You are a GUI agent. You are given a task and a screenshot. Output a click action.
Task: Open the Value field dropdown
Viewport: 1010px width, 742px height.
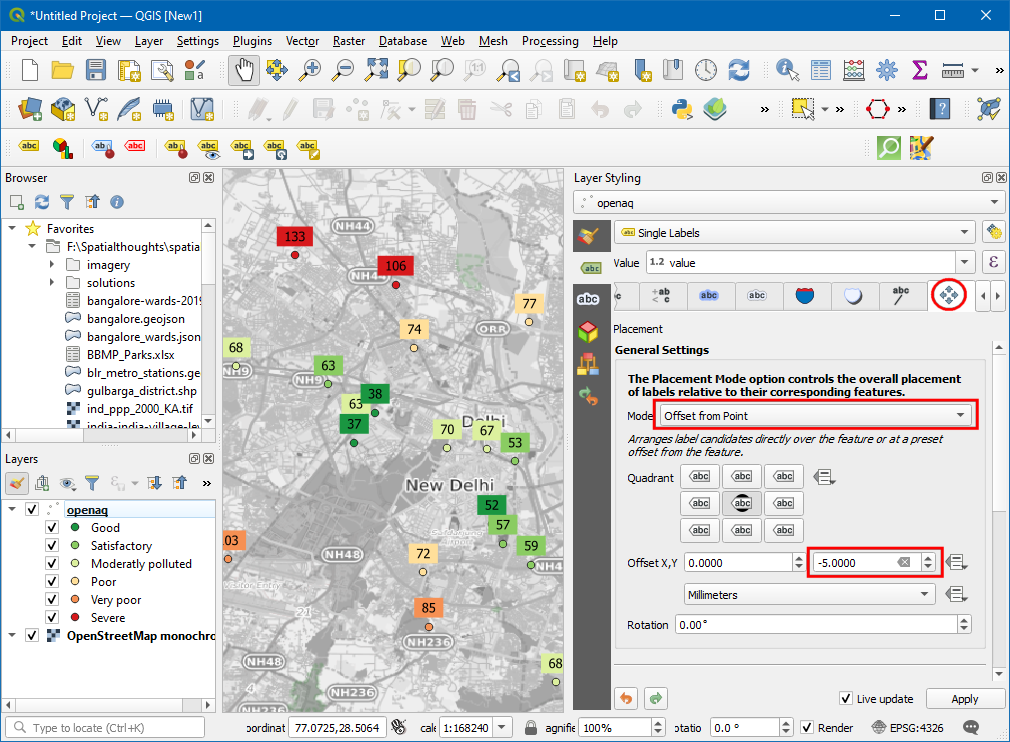[x=964, y=262]
